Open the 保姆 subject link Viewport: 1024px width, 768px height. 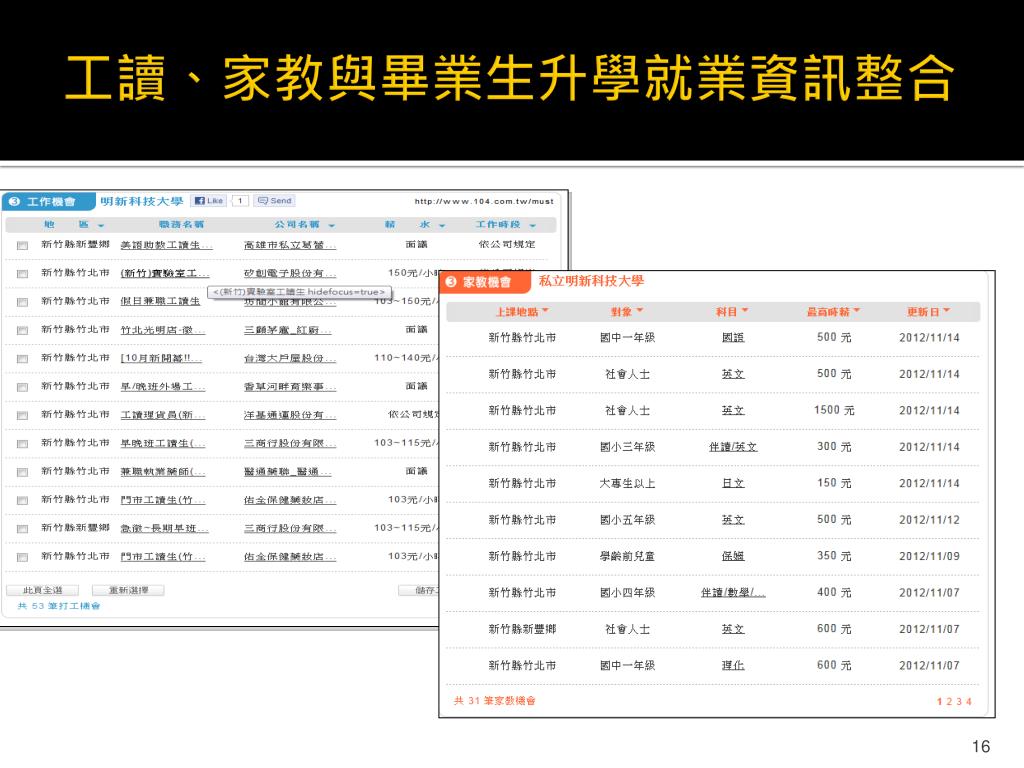click(x=733, y=556)
